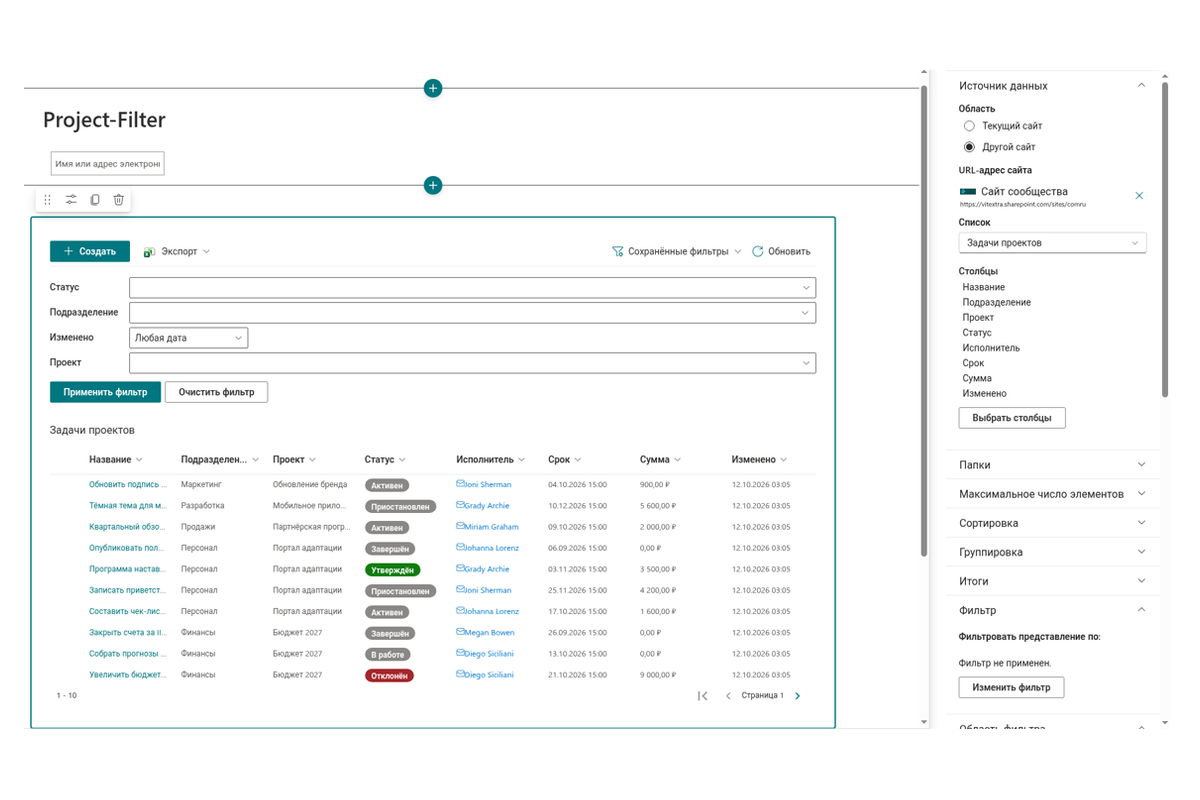Add a section above the Project-Filter title
Image resolution: width=1200 pixels, height=800 pixels.
pos(433,88)
